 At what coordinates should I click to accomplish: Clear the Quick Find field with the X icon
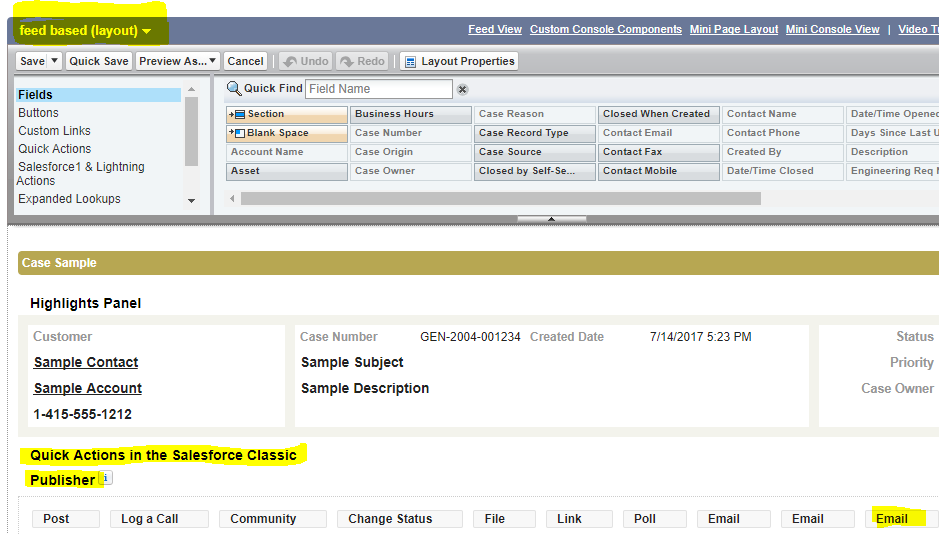coord(462,89)
